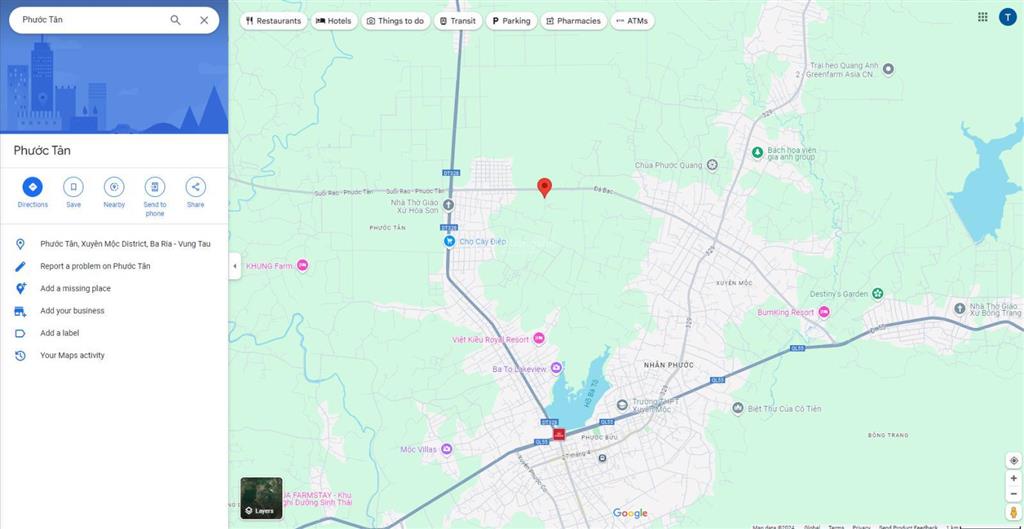Select Chợ Cây Điệp market marker
1024x529 pixels.
(449, 241)
